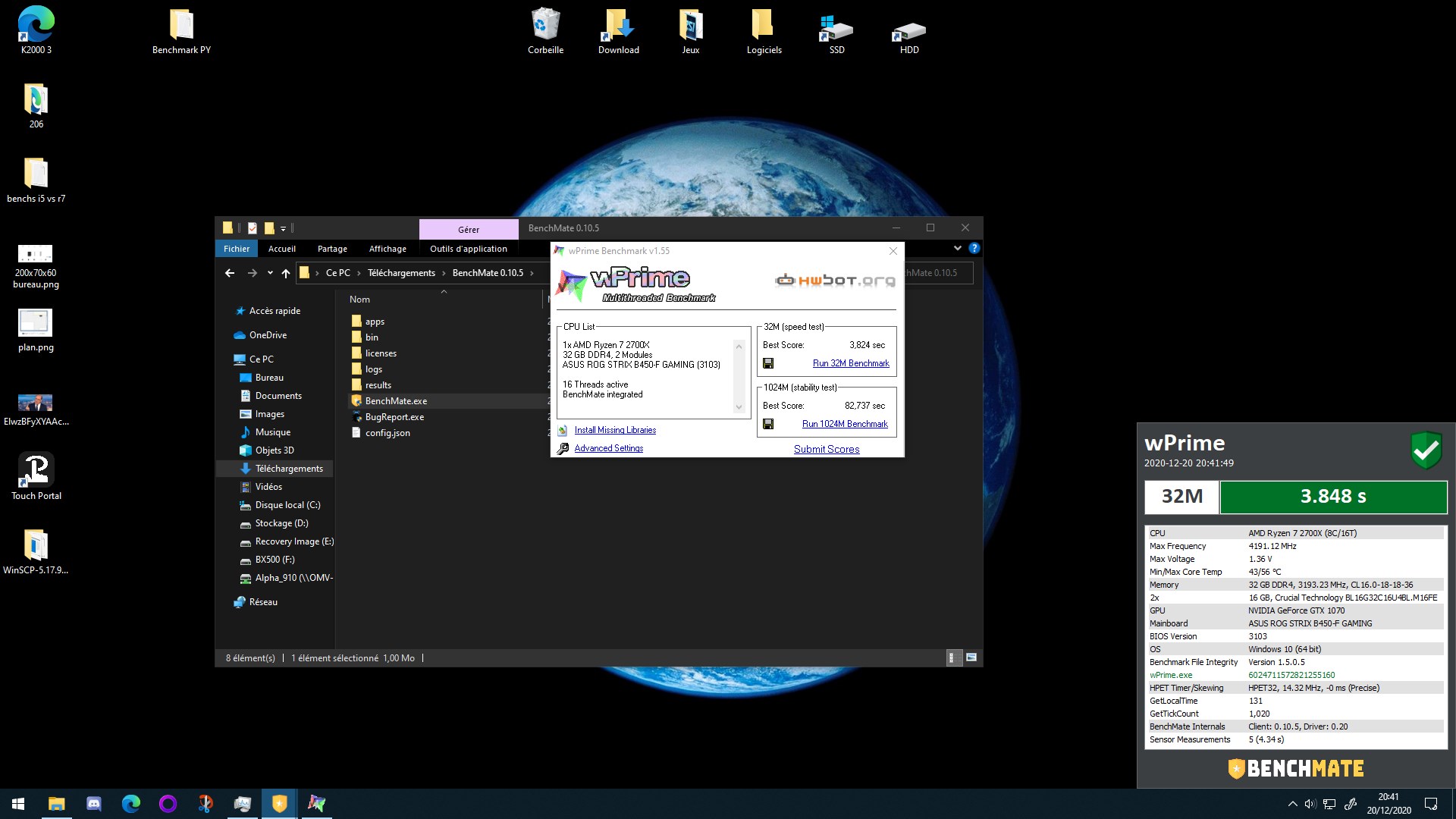Select BugReport.exe in file list
Viewport: 1456px width, 819px height.
point(394,417)
